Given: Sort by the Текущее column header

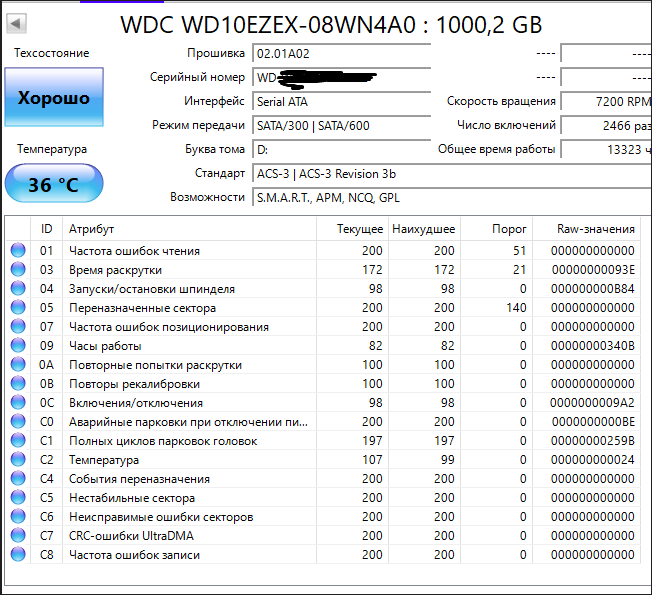Looking at the screenshot, I should click(353, 229).
